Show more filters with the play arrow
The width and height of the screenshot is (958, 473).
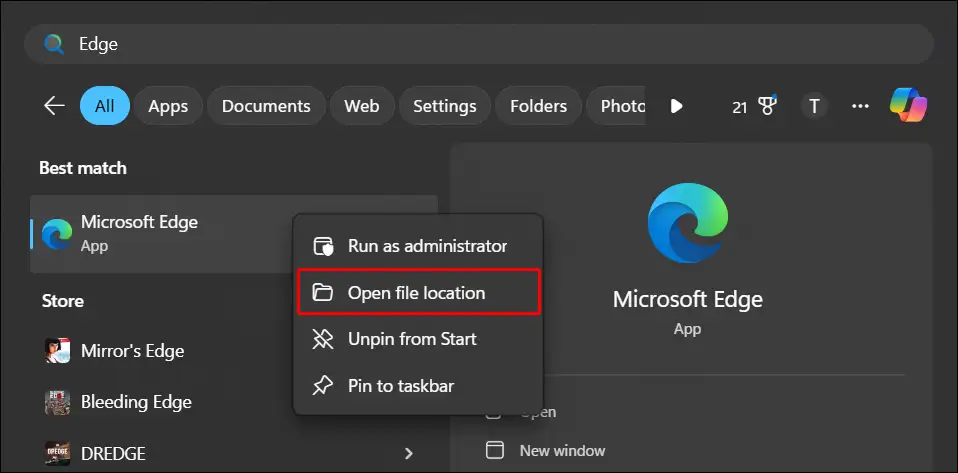click(x=676, y=106)
